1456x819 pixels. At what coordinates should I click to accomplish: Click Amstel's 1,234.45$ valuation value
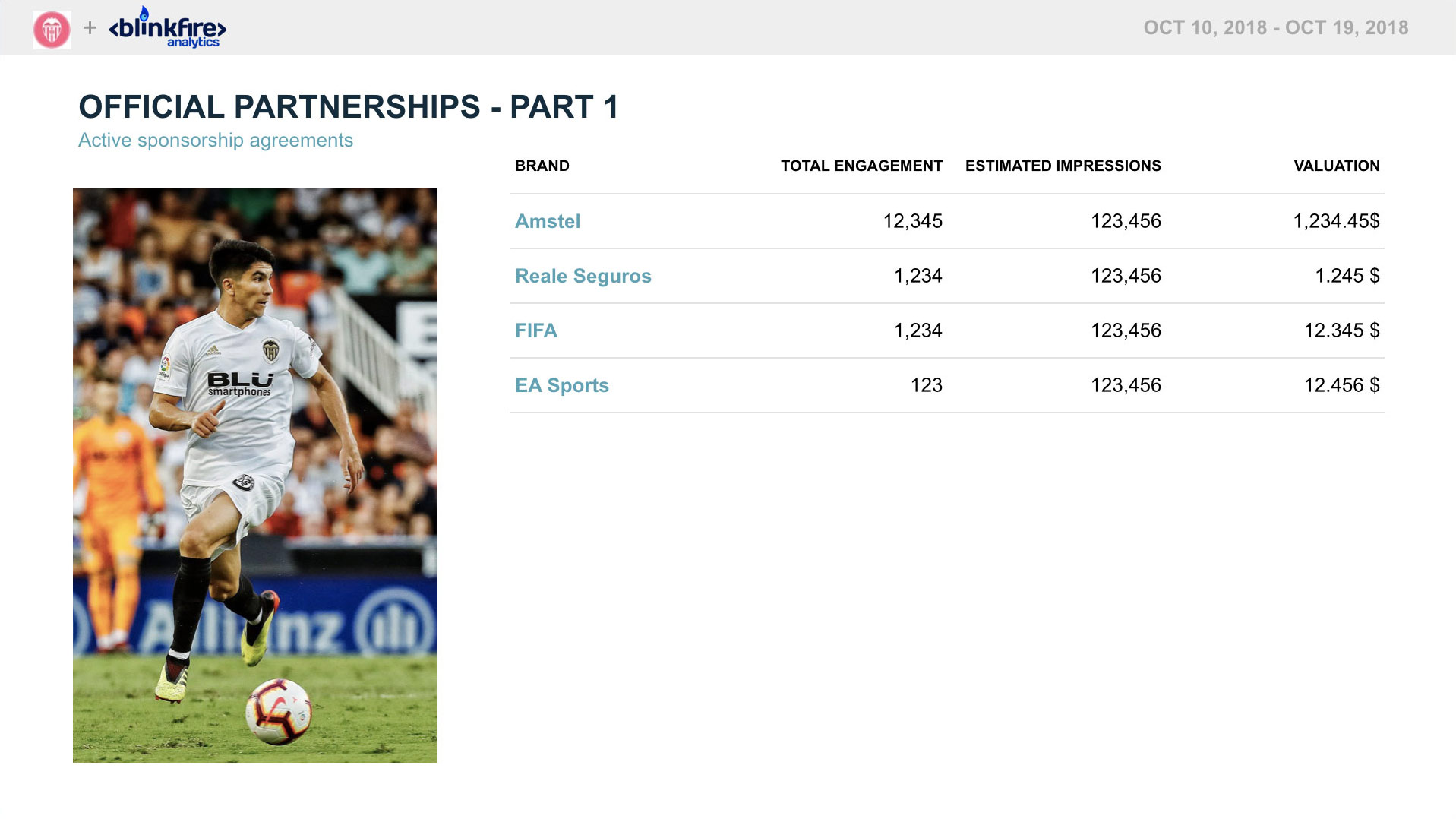pyautogui.click(x=1336, y=221)
